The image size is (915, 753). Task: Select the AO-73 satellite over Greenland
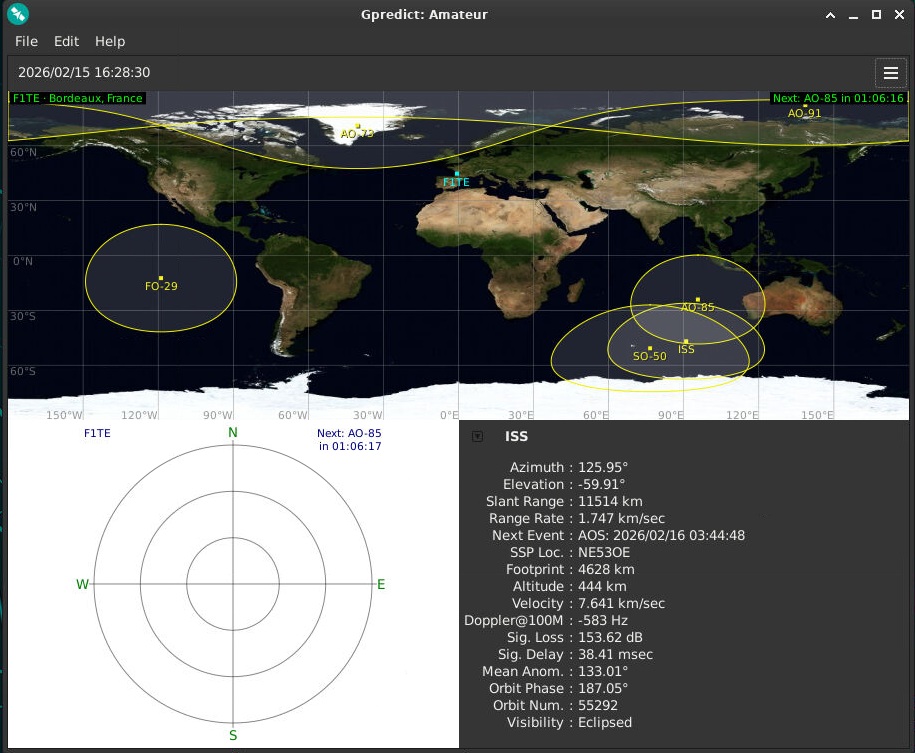[x=357, y=126]
